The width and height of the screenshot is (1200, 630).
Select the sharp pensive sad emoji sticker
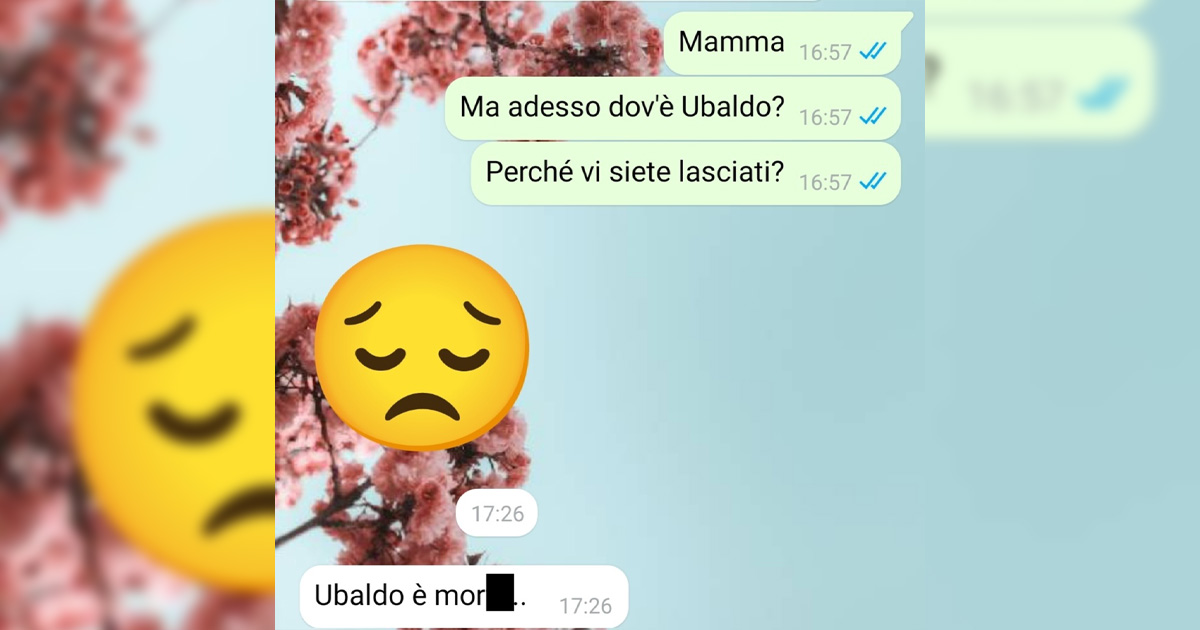click(421, 347)
